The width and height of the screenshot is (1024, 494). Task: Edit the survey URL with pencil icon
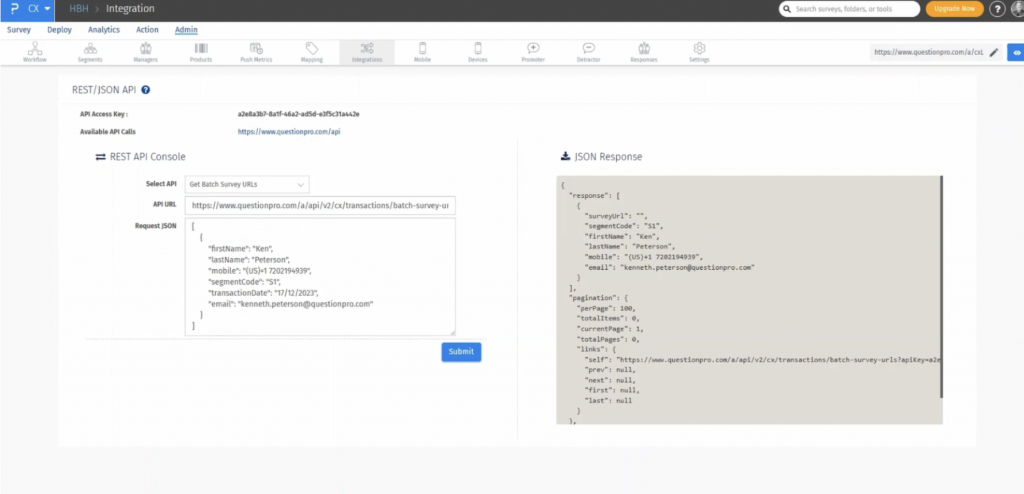[994, 52]
